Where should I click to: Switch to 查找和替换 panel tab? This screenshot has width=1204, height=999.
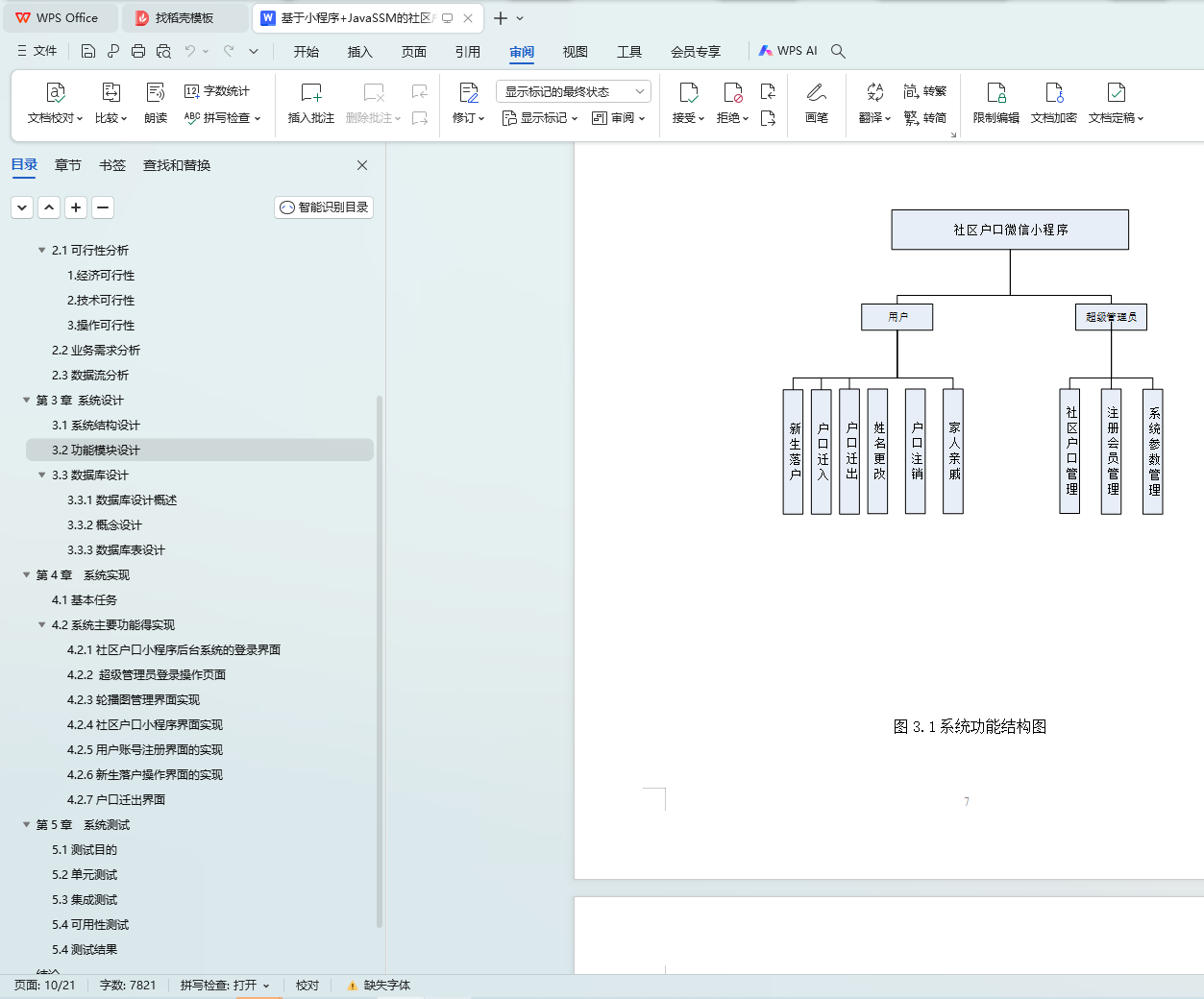pyautogui.click(x=177, y=165)
